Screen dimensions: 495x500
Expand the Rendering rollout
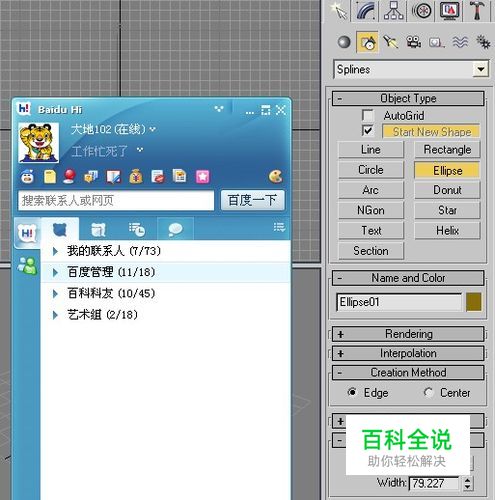coord(408,334)
